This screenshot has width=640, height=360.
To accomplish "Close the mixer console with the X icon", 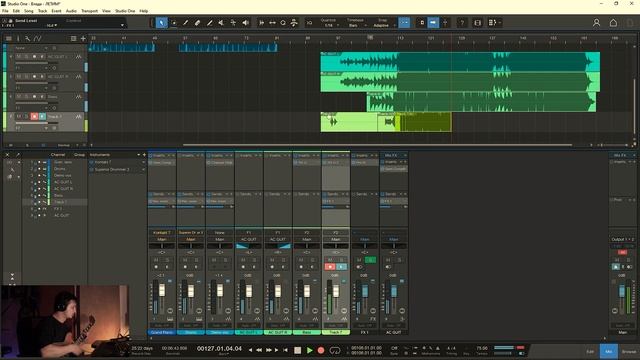I will point(7,155).
